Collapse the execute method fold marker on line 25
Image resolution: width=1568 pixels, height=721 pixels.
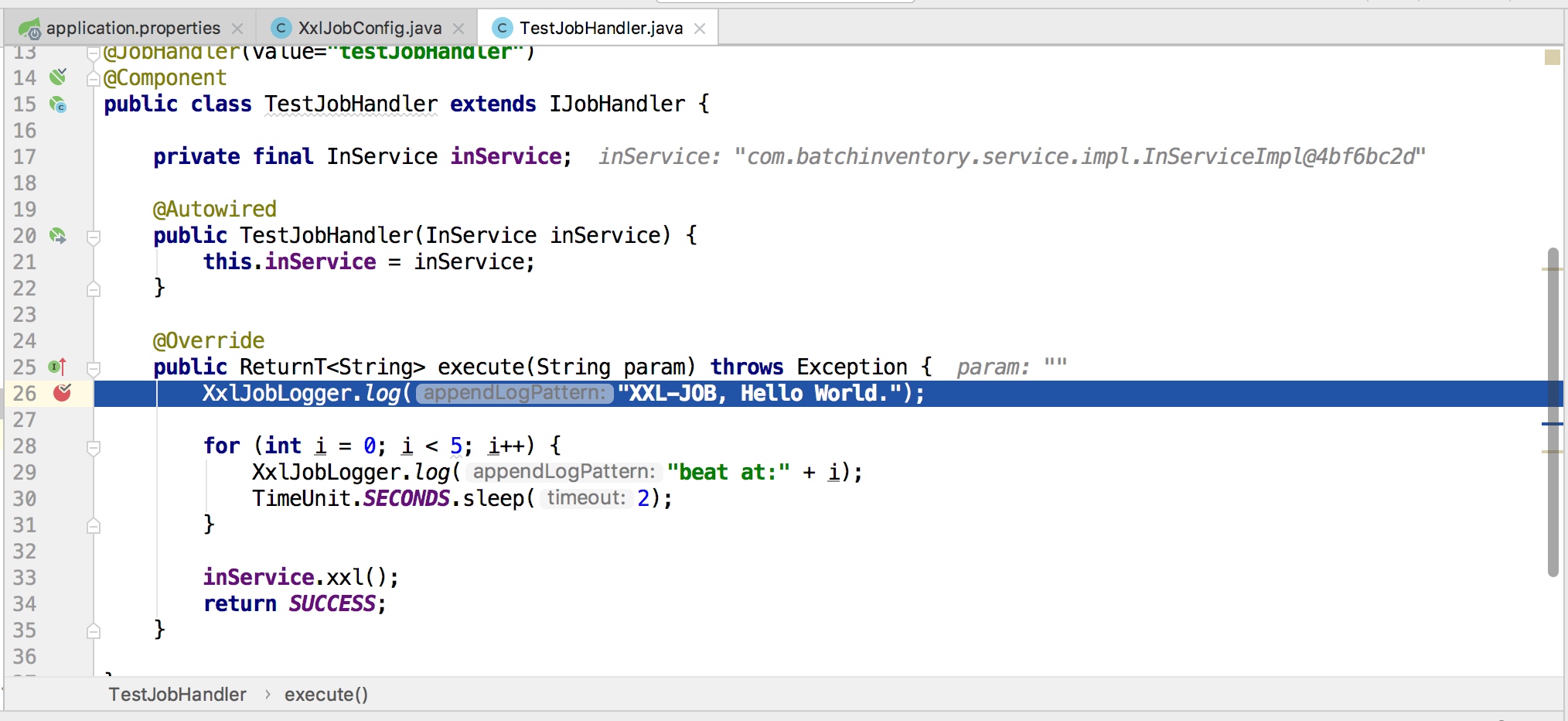tap(94, 368)
